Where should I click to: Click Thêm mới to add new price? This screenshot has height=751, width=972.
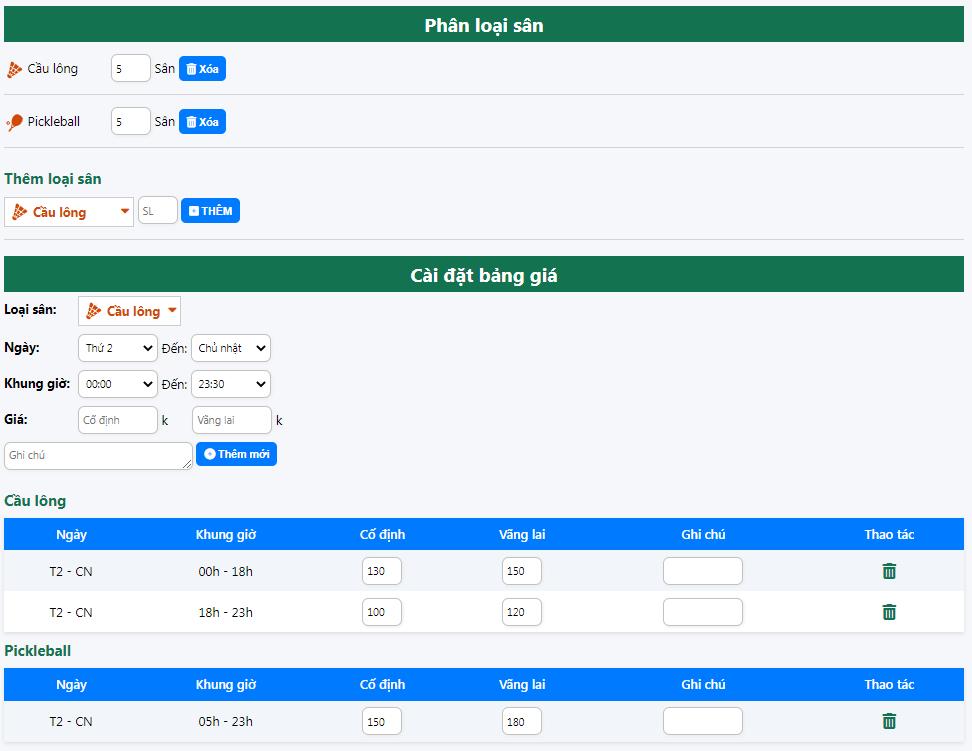coord(236,454)
